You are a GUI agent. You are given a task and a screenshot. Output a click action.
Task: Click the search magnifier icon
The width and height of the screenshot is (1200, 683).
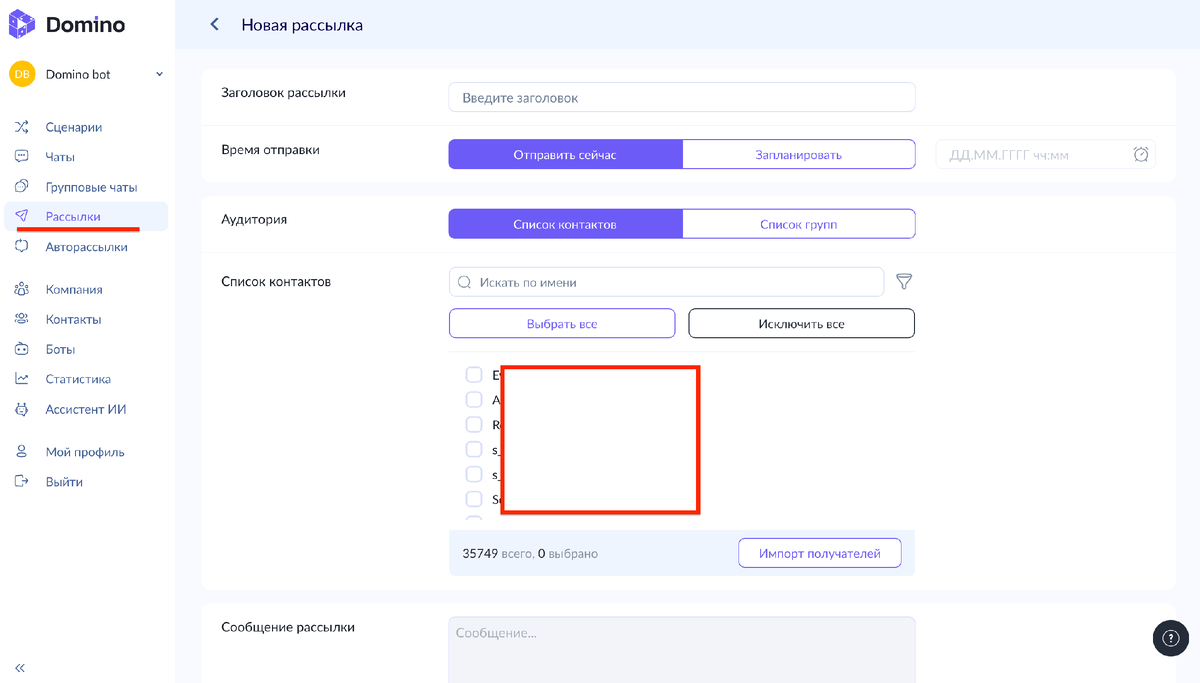(464, 282)
